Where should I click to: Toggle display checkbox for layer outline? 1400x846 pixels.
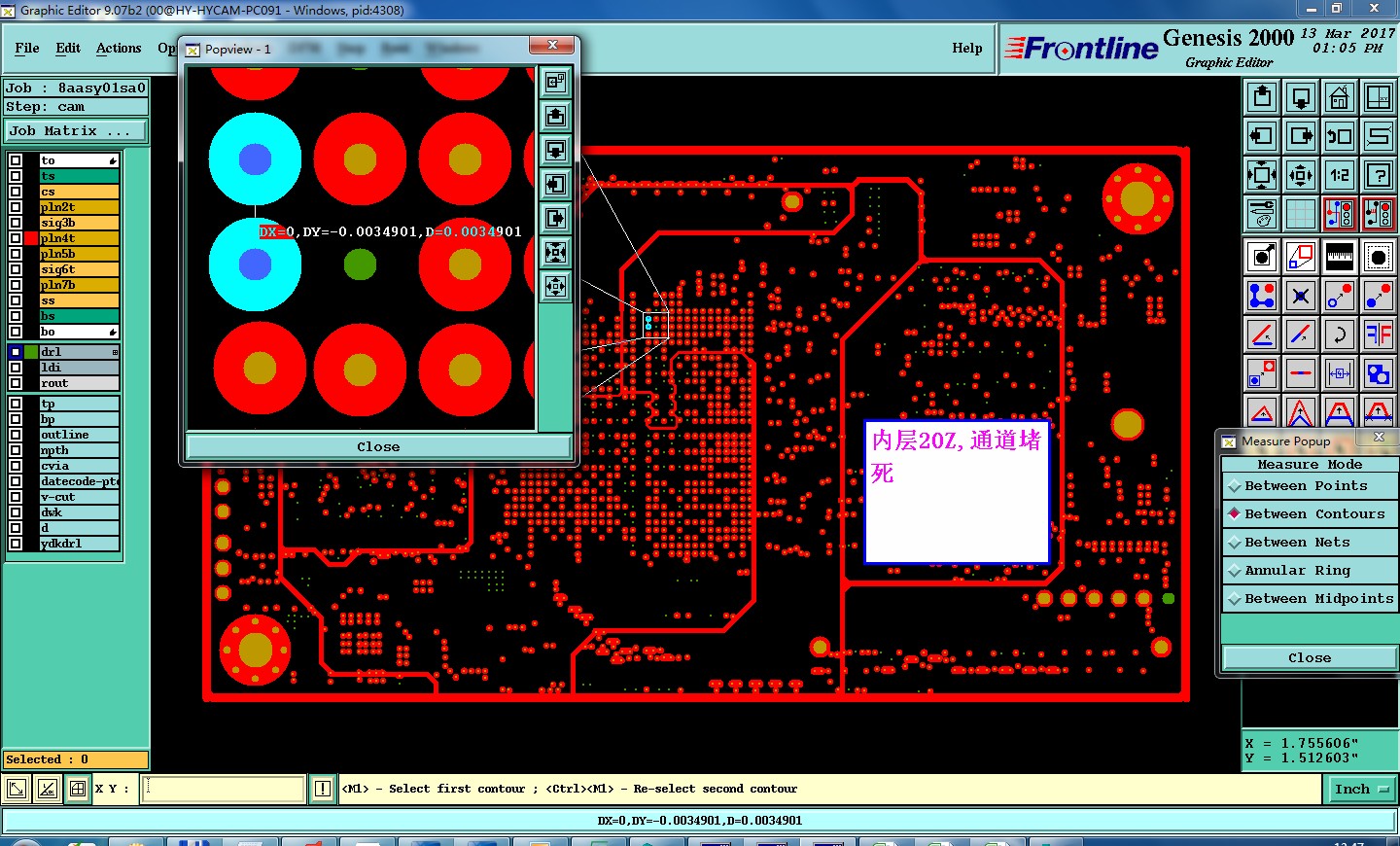point(15,435)
